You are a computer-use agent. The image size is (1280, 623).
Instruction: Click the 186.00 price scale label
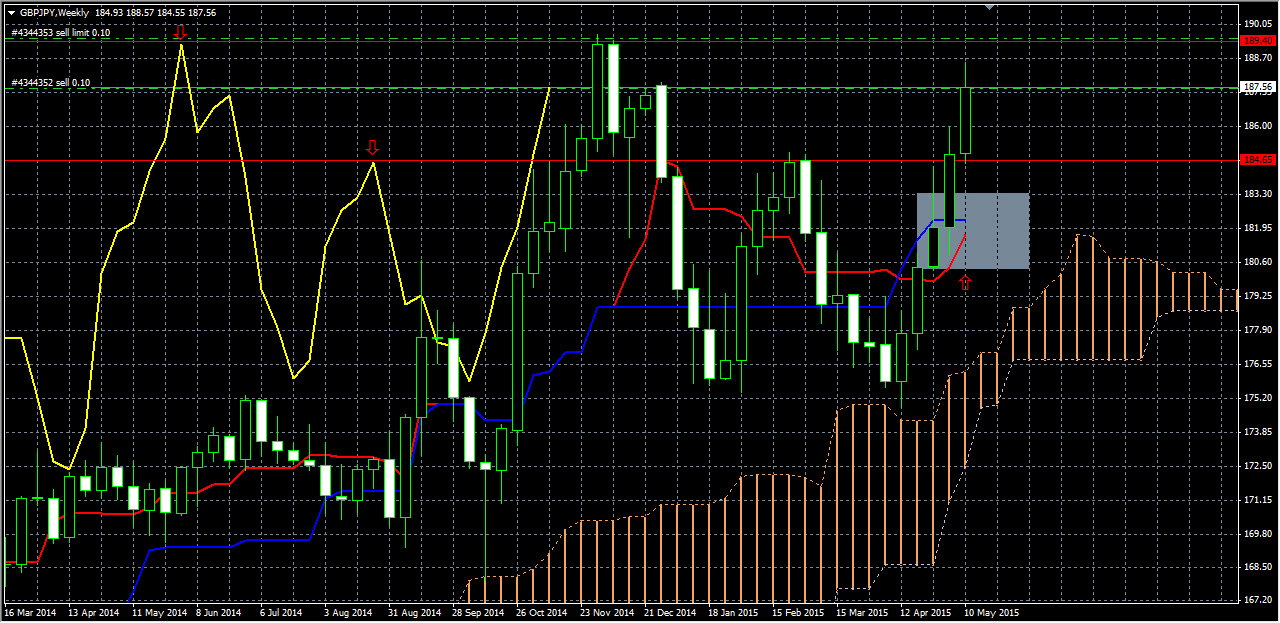tap(1256, 126)
